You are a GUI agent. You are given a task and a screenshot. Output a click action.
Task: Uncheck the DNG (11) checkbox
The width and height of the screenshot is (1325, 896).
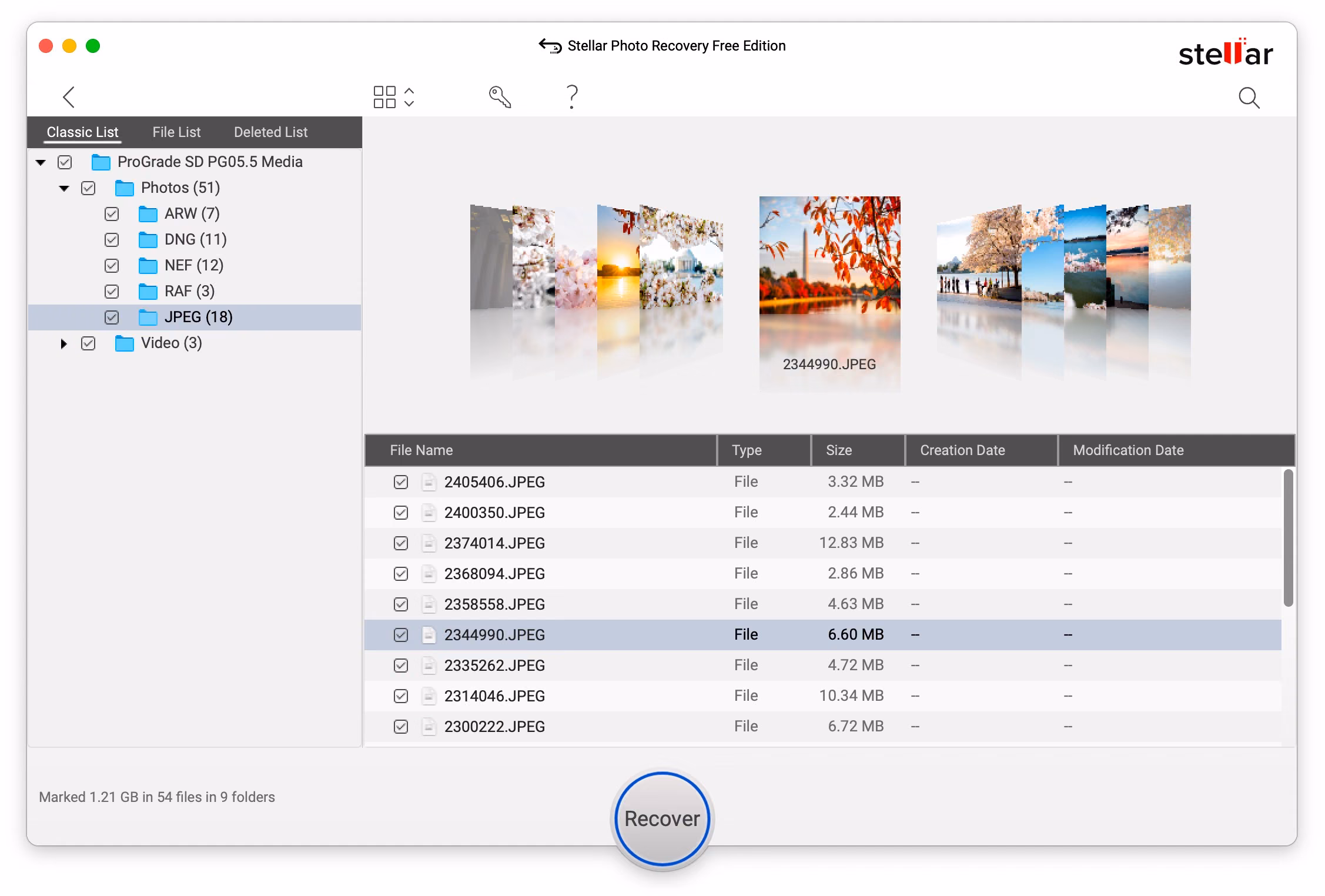pyautogui.click(x=112, y=239)
